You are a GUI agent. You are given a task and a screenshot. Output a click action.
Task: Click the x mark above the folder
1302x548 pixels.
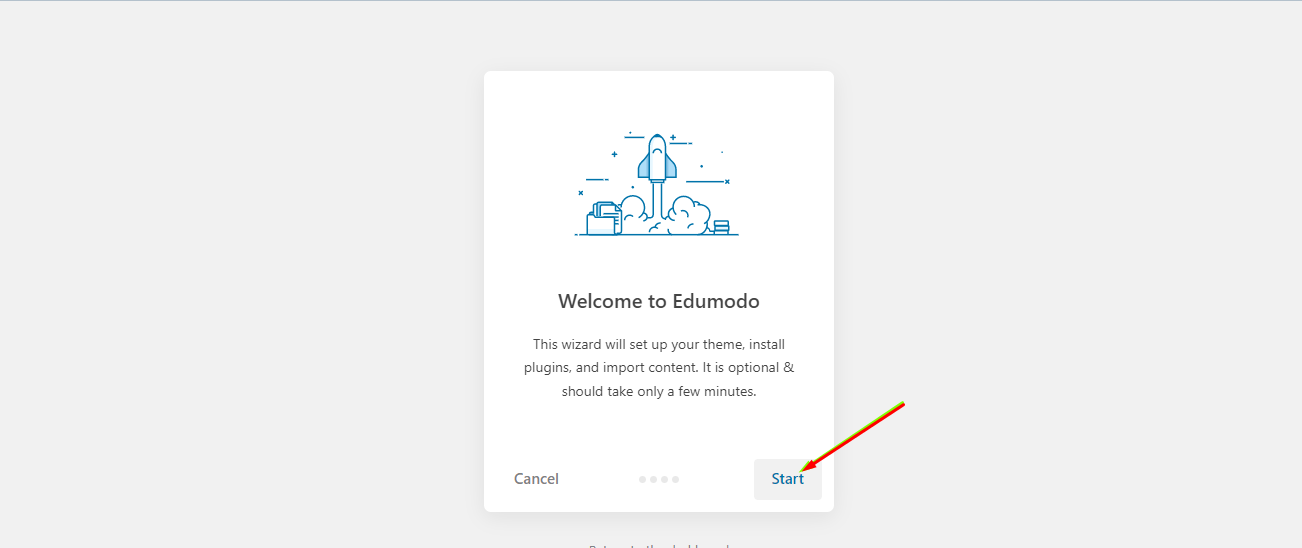pyautogui.click(x=581, y=192)
